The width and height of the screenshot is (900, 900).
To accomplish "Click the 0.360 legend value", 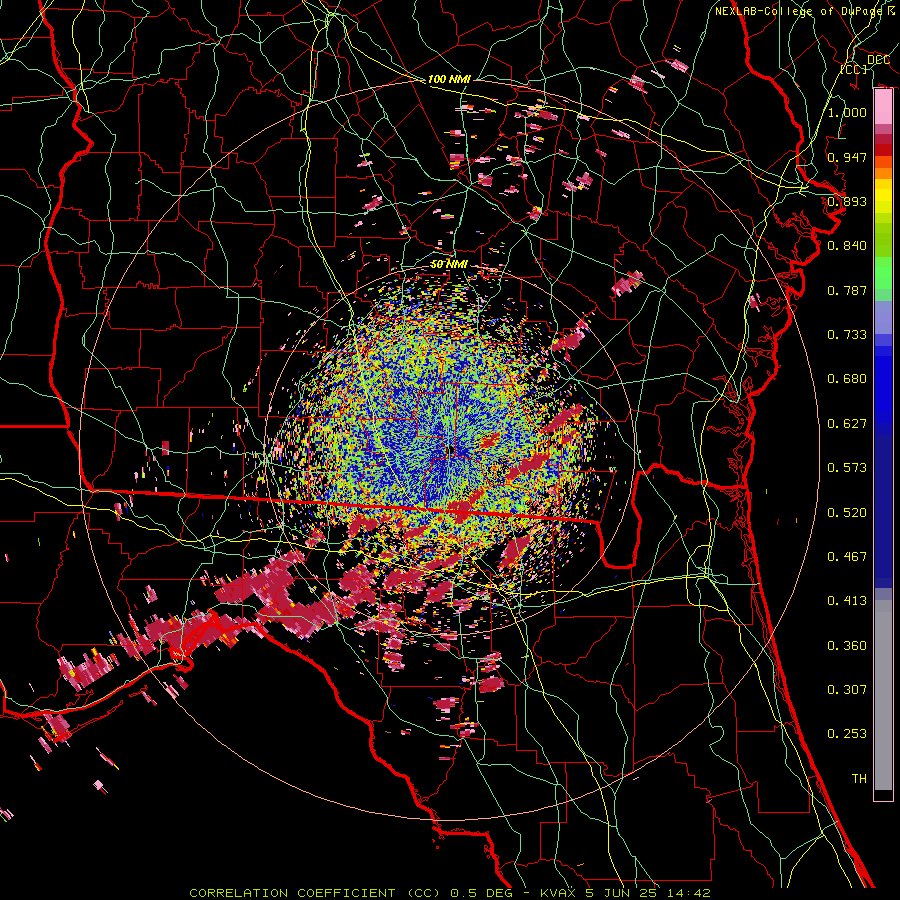I will tap(847, 645).
